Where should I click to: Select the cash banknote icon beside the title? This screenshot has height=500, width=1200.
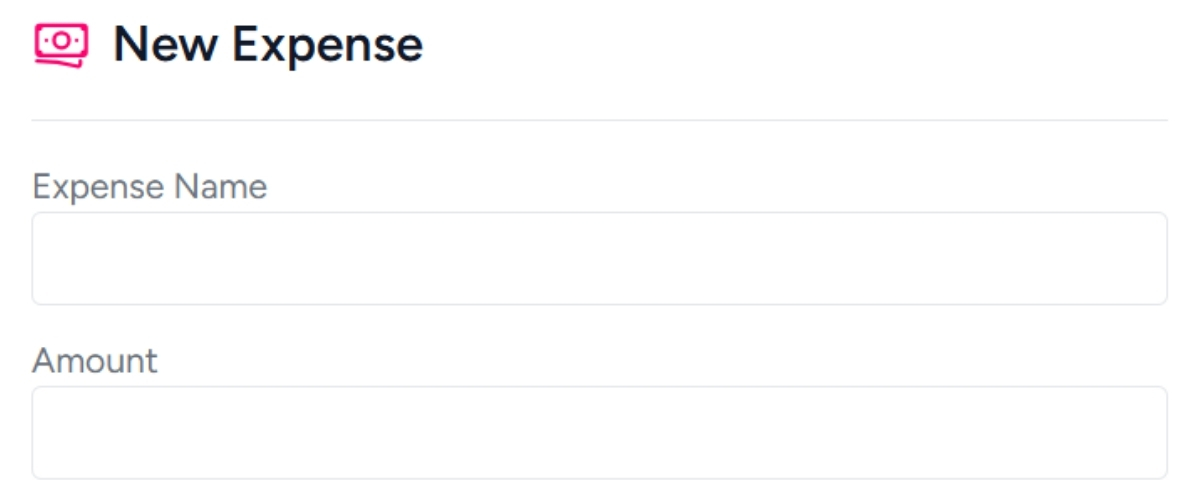click(61, 45)
